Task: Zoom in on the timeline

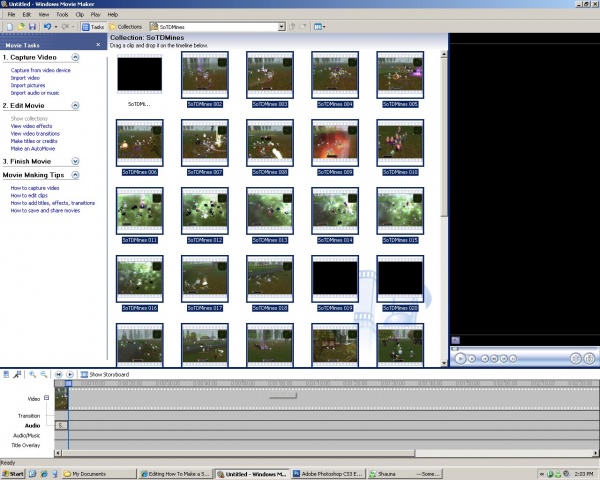Action: 33,374
